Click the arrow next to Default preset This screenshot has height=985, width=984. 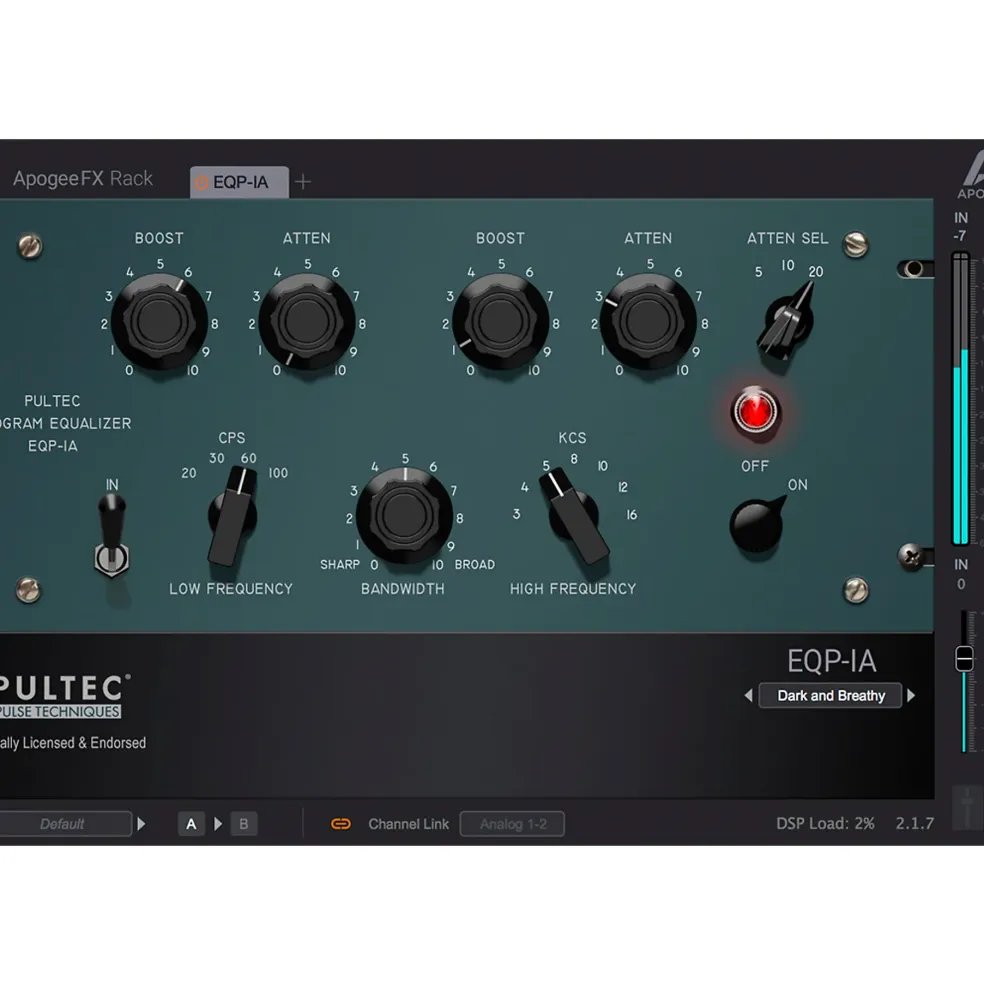point(141,824)
